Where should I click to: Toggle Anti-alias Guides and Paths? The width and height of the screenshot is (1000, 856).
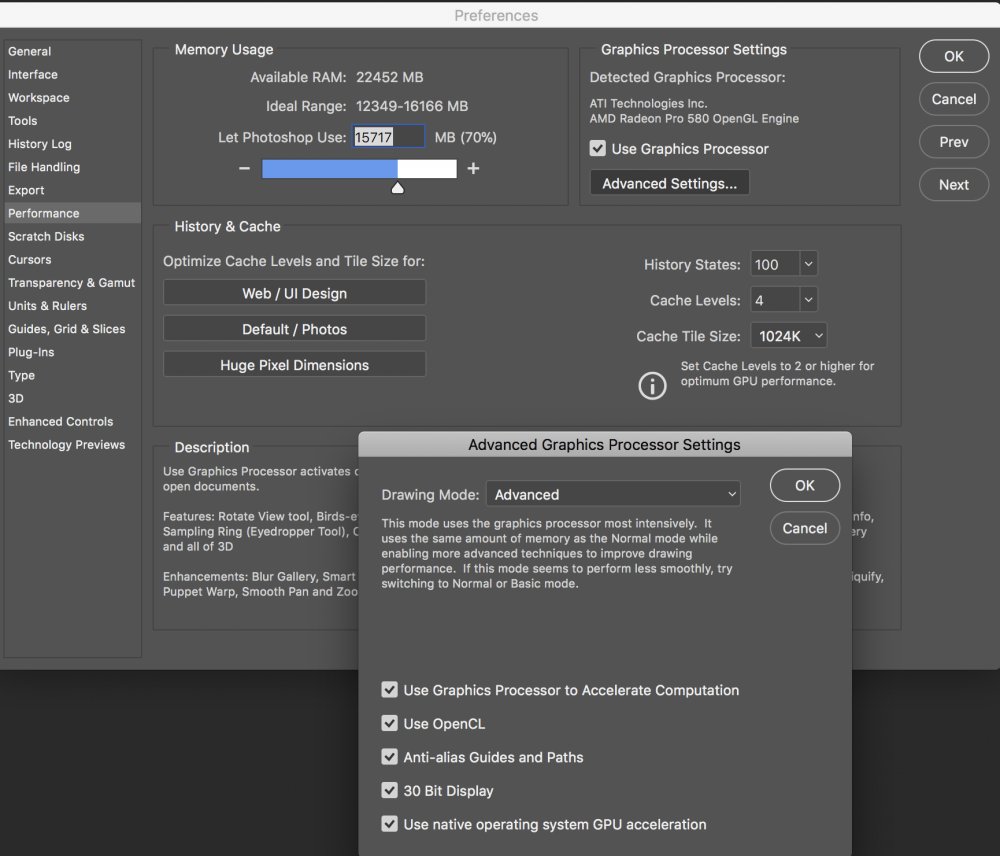click(390, 756)
